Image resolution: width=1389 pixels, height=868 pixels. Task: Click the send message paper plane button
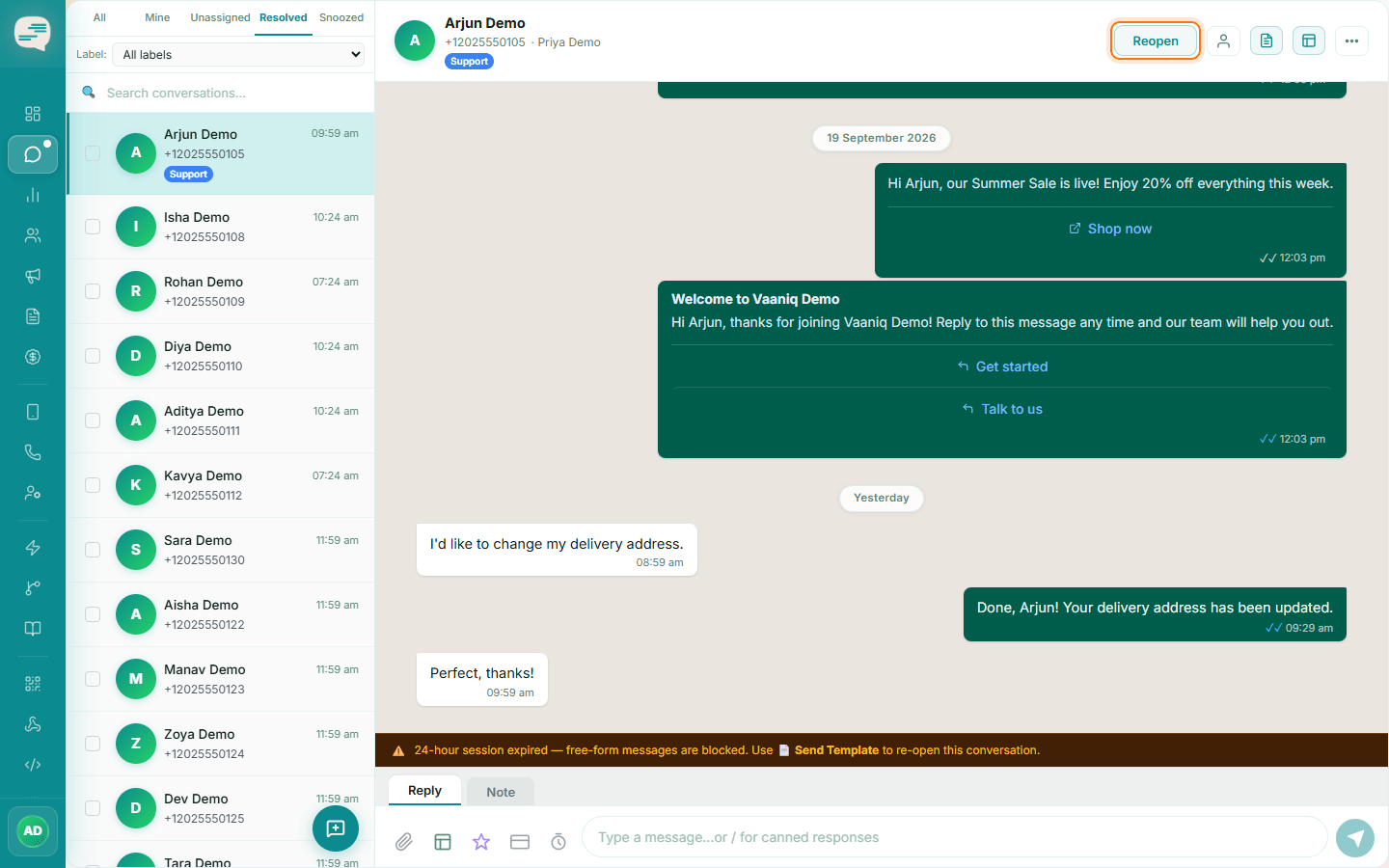pyautogui.click(x=1355, y=837)
